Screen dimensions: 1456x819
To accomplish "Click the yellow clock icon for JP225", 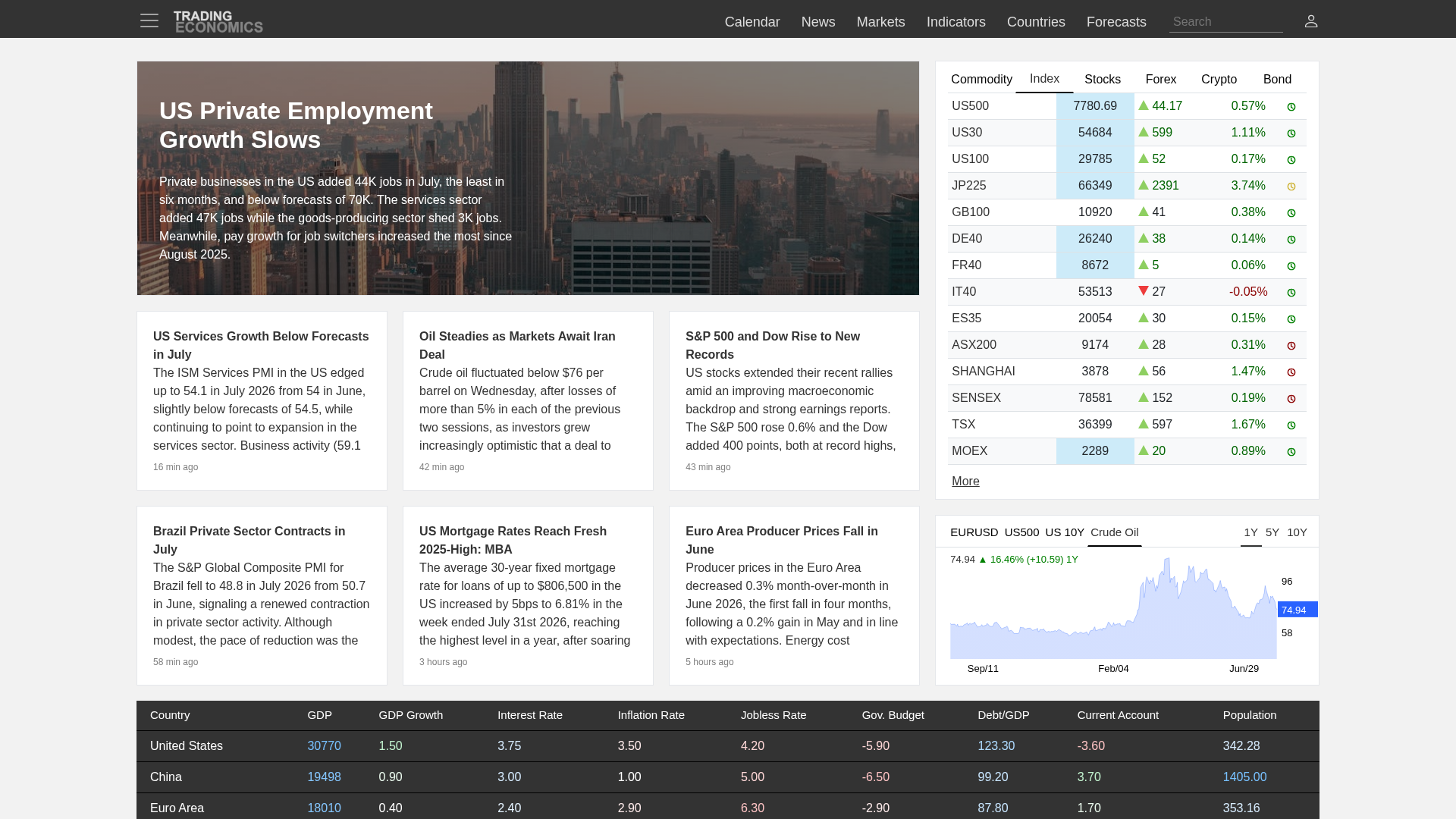I will pyautogui.click(x=1291, y=187).
